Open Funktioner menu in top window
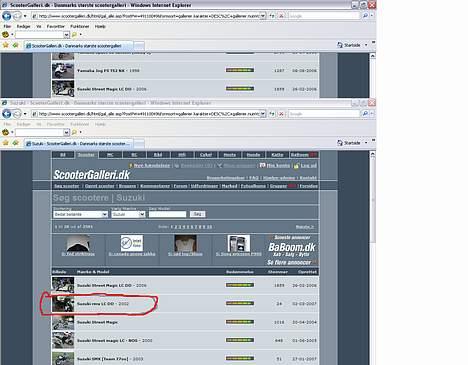 pyautogui.click(x=80, y=26)
